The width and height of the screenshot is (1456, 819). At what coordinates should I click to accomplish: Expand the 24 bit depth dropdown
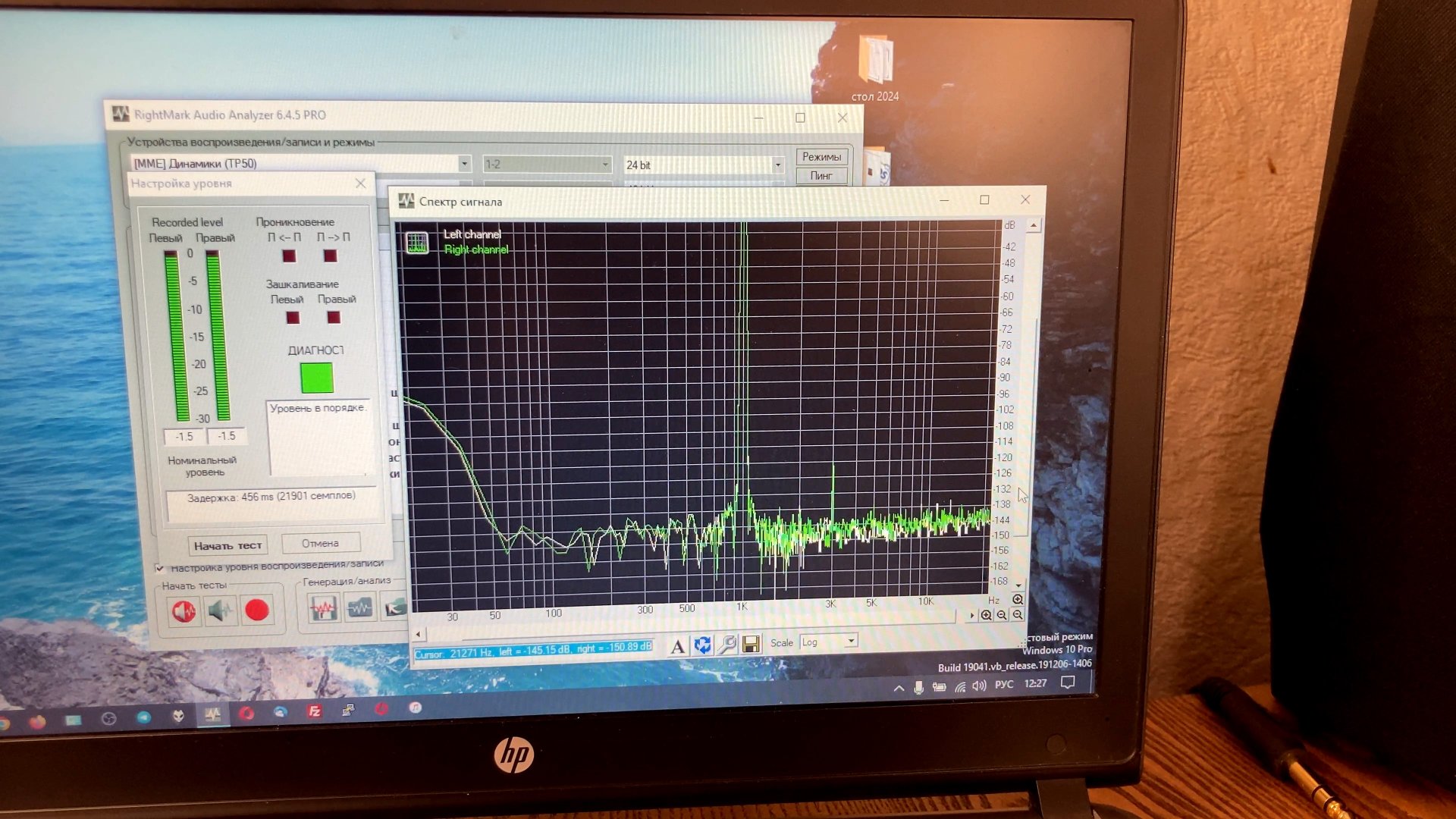coord(777,165)
